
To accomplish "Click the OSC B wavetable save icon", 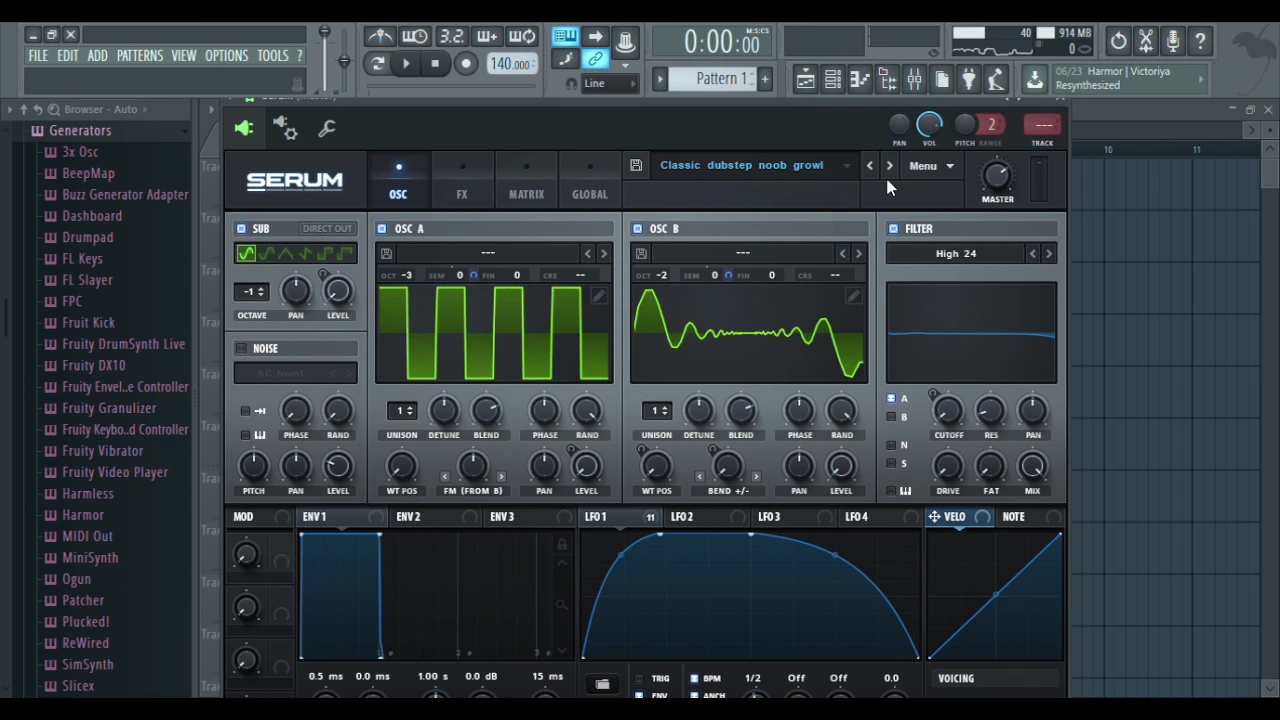I will (641, 254).
